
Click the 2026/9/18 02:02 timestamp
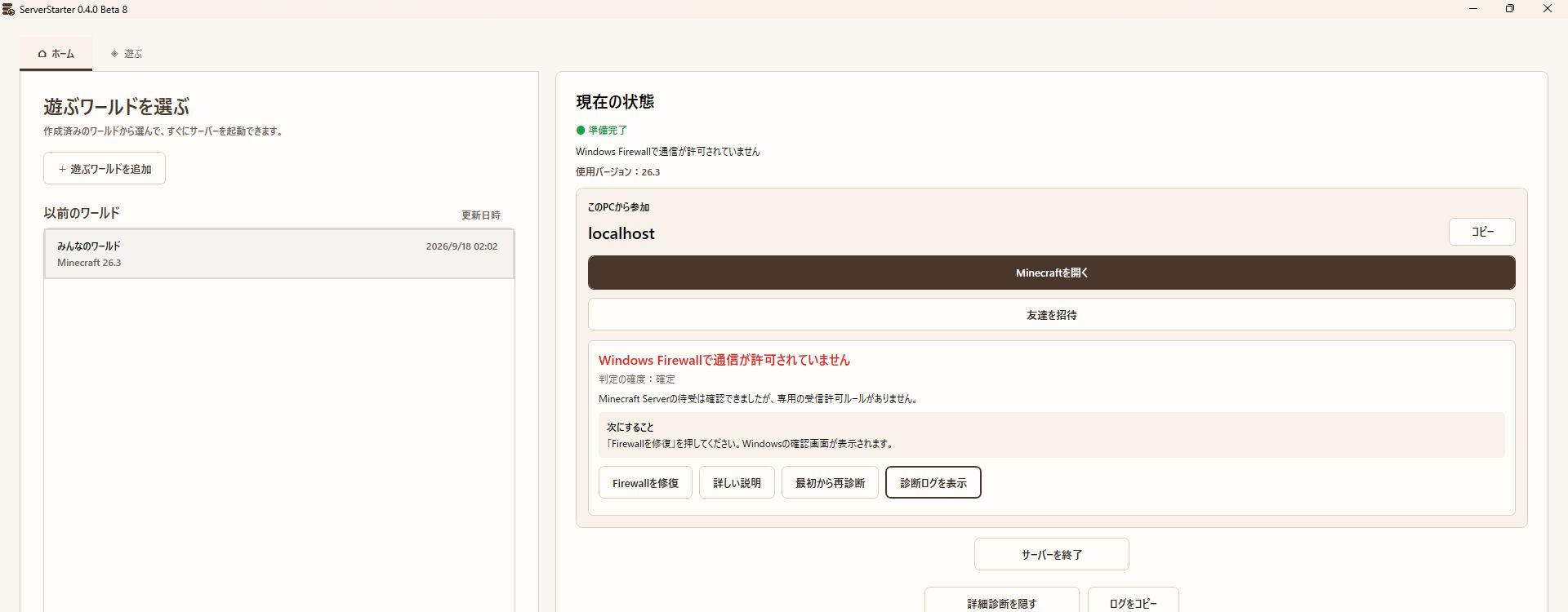[x=461, y=246]
